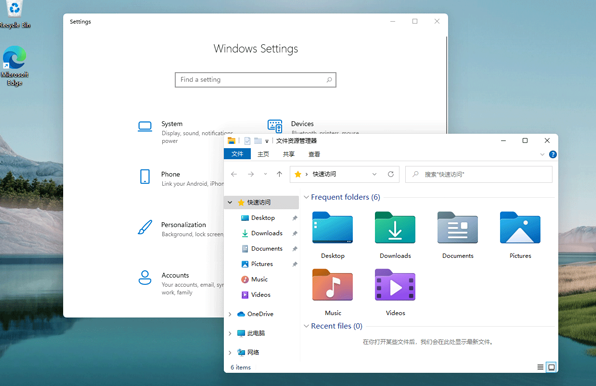
Task: Open the Videos folder icon
Action: click(395, 285)
